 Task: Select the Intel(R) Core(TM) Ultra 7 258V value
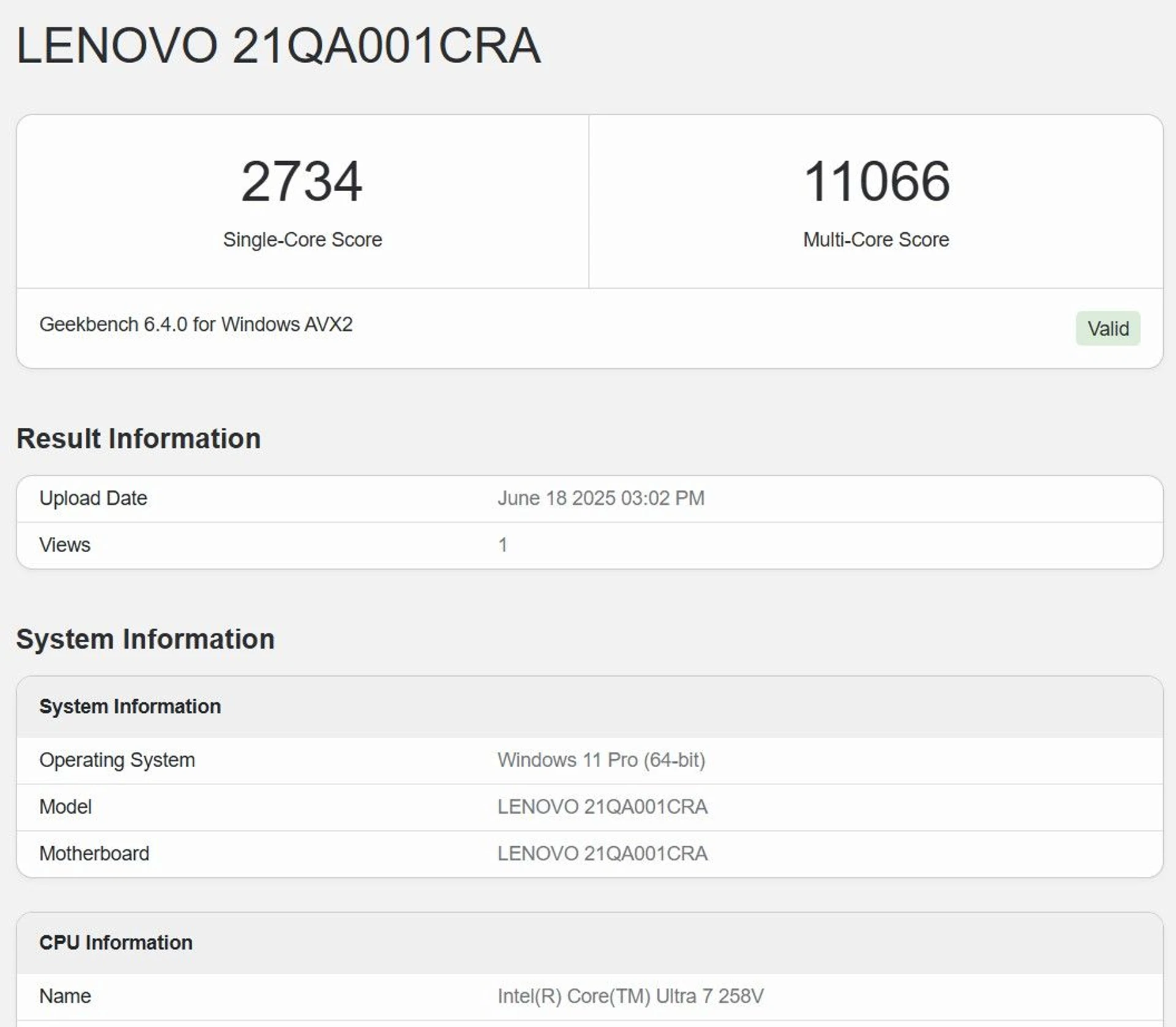pyautogui.click(x=630, y=996)
